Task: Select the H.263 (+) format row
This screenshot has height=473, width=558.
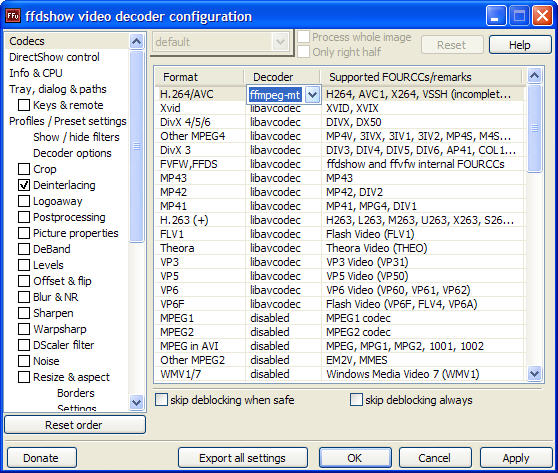Action: [340, 220]
